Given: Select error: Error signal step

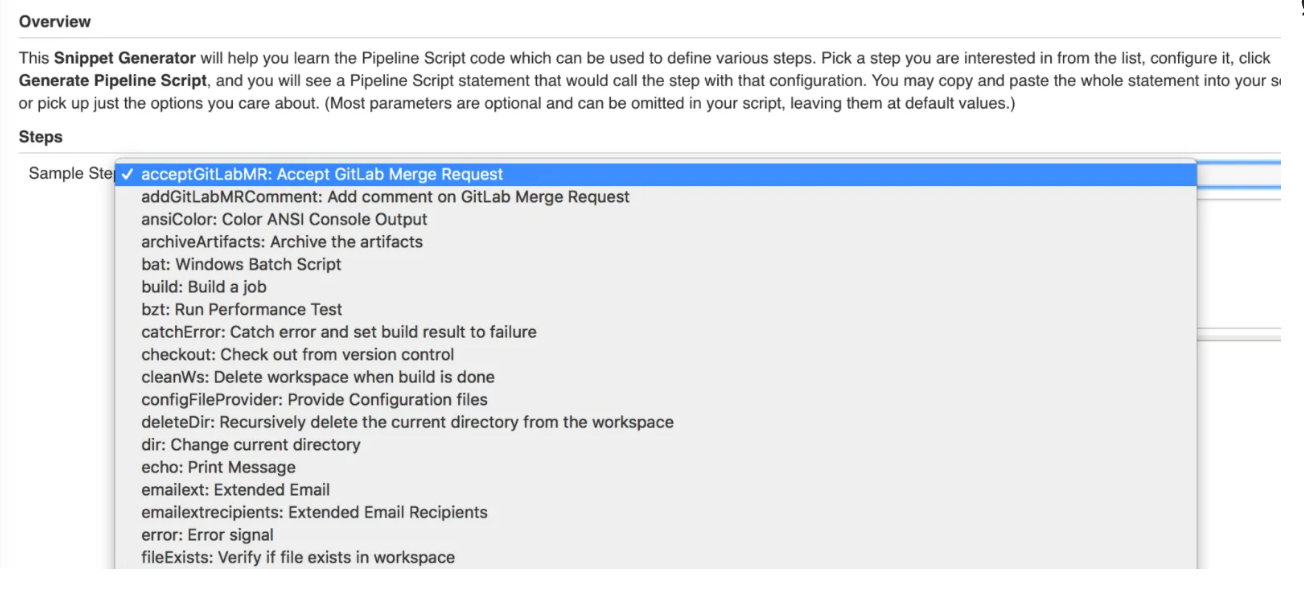Looking at the screenshot, I should (207, 535).
